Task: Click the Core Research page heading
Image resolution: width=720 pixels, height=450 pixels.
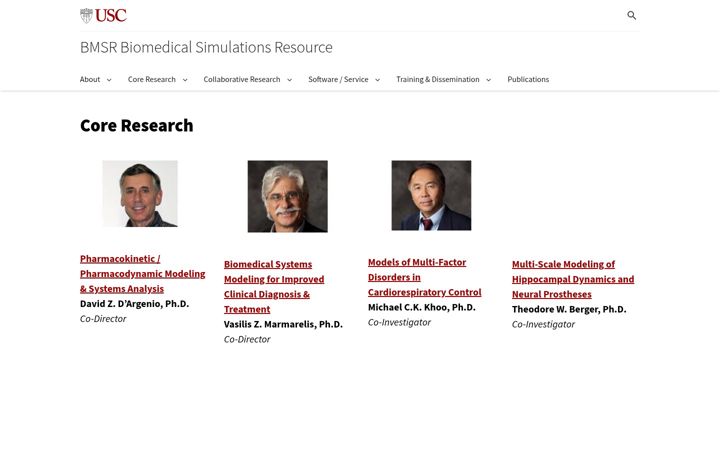Action: pyautogui.click(x=136, y=125)
